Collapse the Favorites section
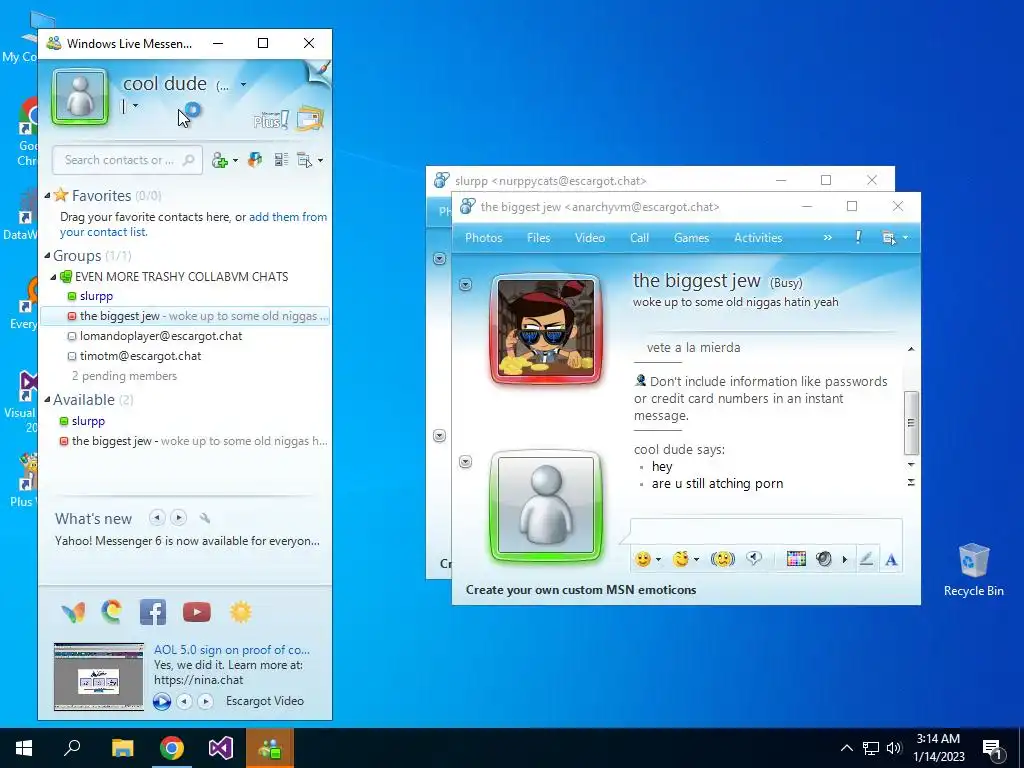The height and width of the screenshot is (768, 1024). coord(47,195)
